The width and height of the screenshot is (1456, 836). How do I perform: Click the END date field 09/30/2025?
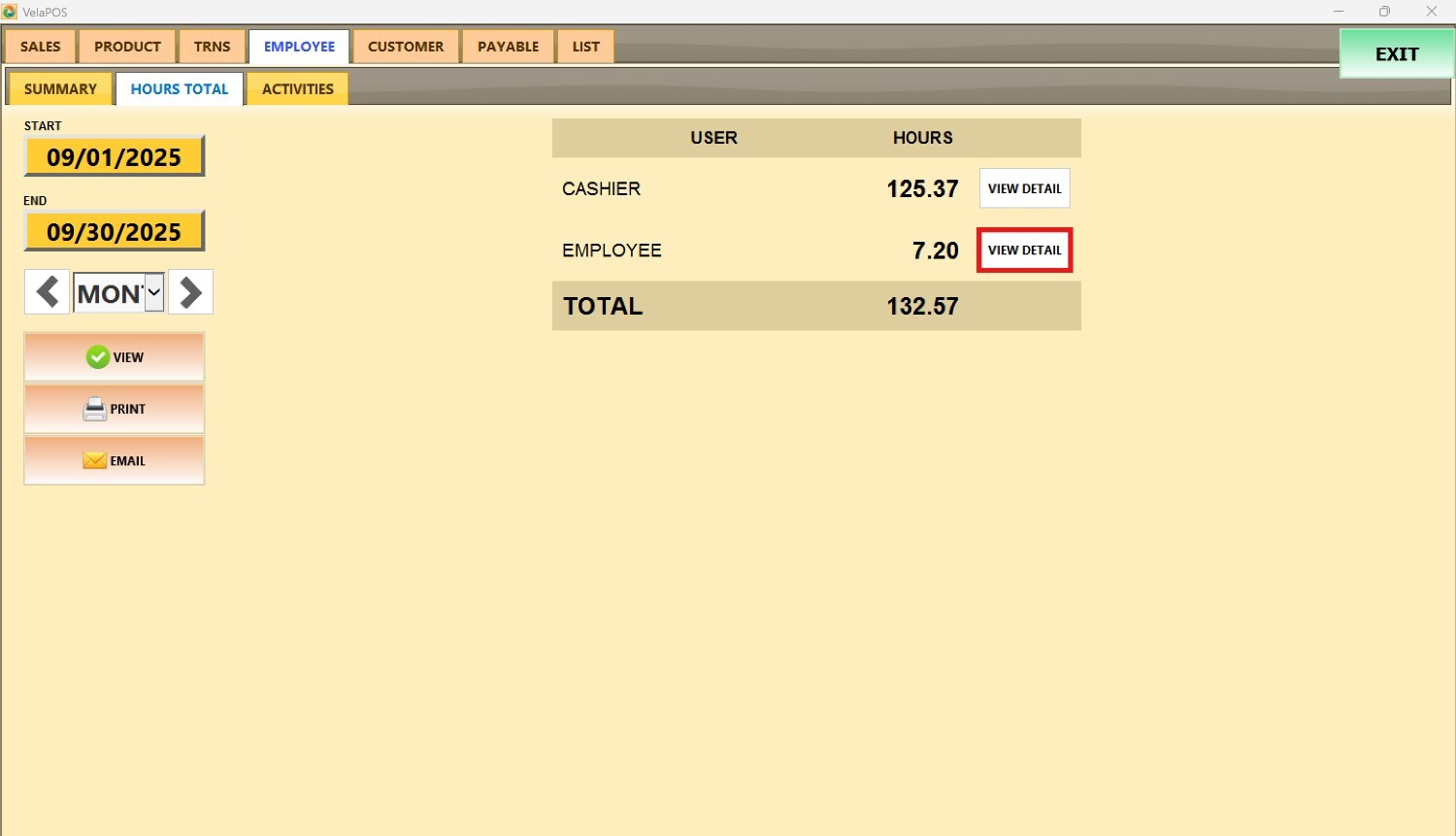[x=115, y=232]
